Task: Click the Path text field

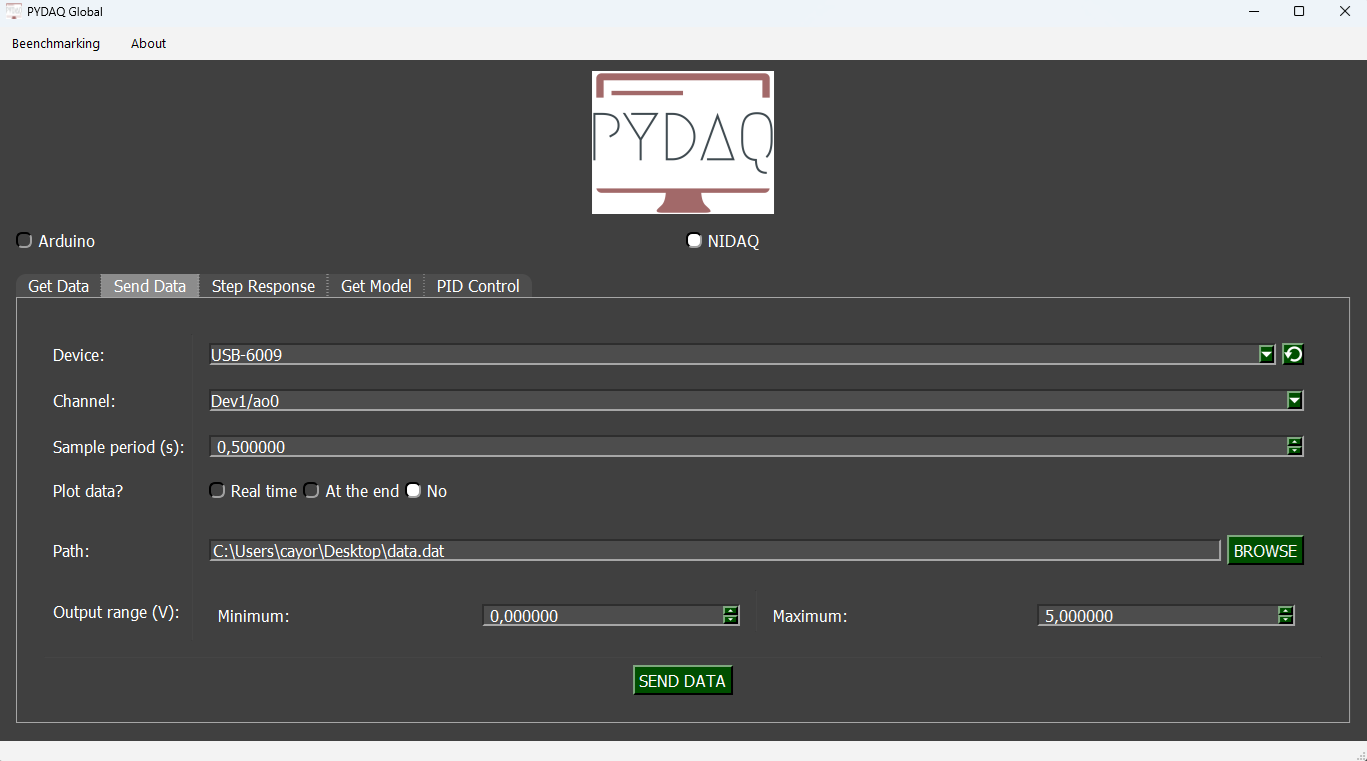Action: click(x=714, y=551)
